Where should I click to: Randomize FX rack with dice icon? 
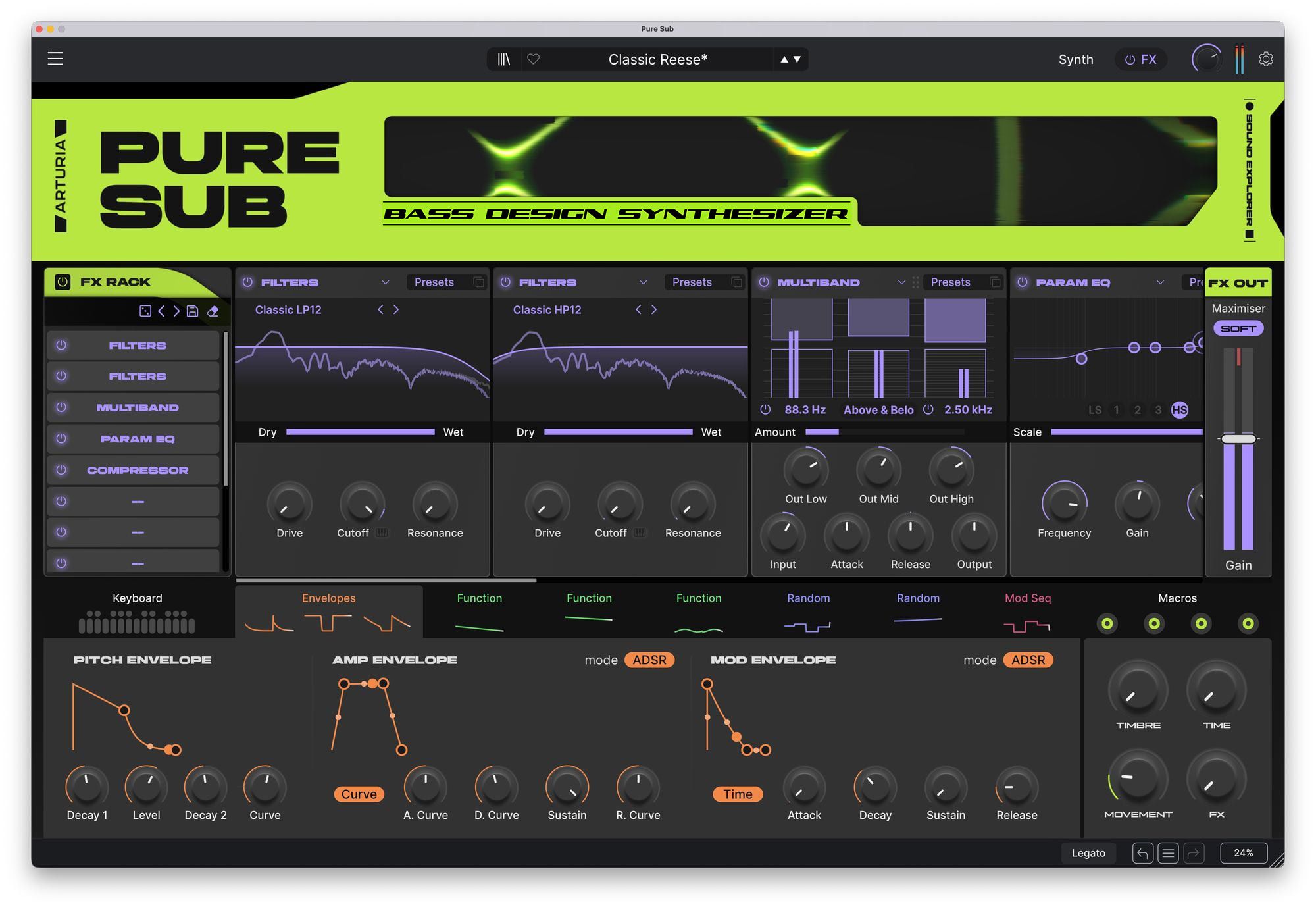point(145,311)
